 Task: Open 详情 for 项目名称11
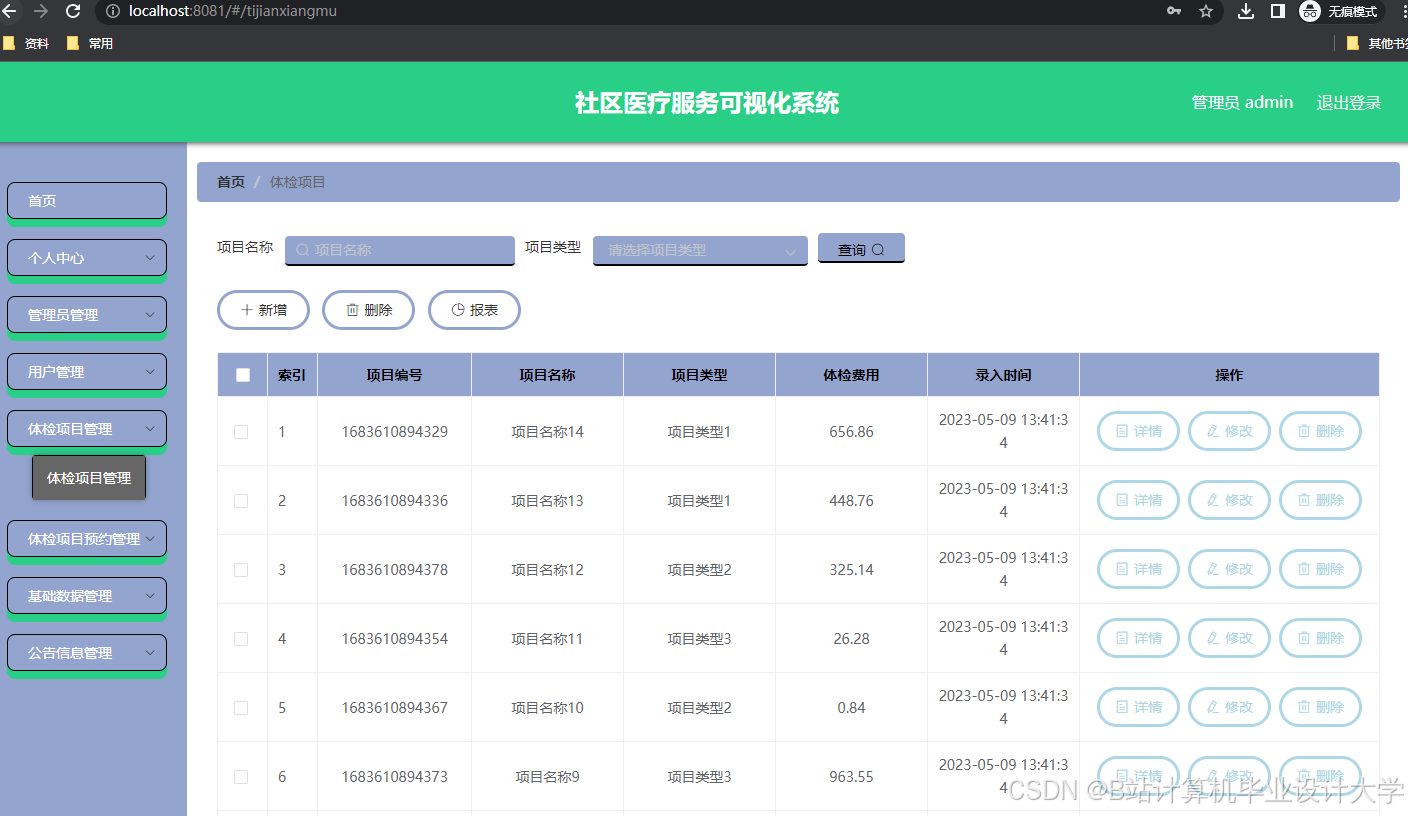pos(1138,638)
